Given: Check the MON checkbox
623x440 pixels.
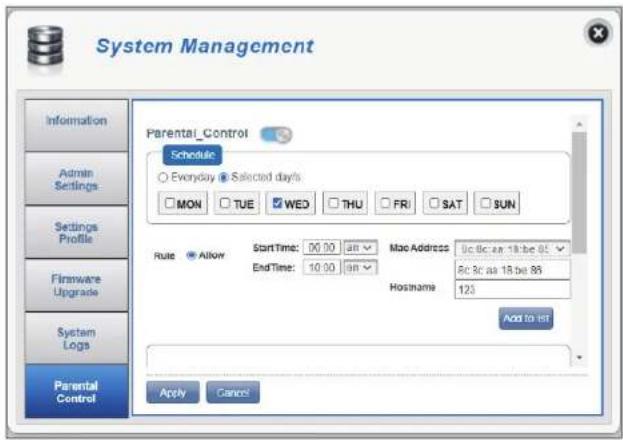Looking at the screenshot, I should 170,203.
